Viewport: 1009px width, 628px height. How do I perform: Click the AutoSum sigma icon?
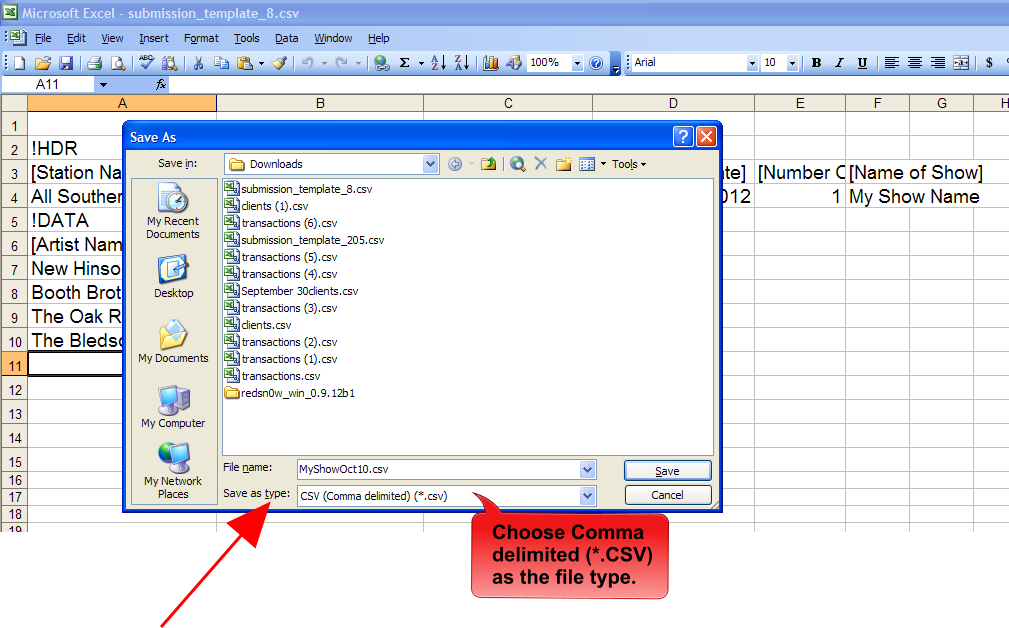tap(405, 63)
